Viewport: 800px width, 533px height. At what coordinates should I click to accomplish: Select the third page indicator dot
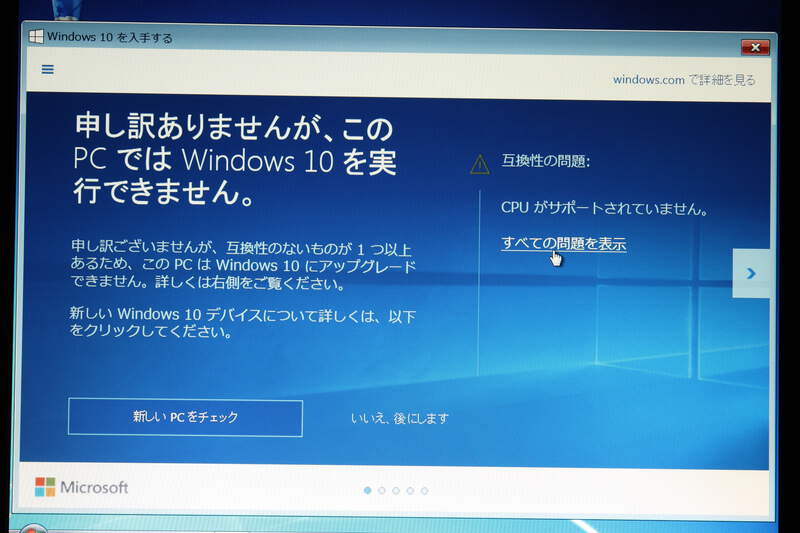396,491
